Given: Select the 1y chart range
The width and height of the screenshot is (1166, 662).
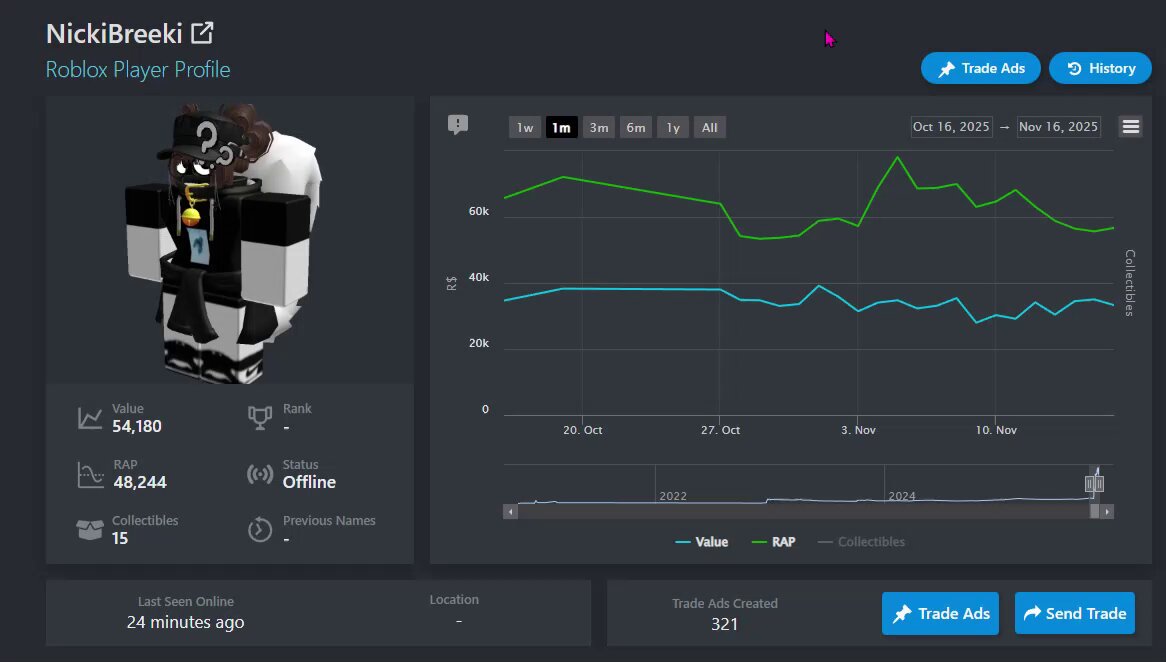Looking at the screenshot, I should [x=673, y=127].
